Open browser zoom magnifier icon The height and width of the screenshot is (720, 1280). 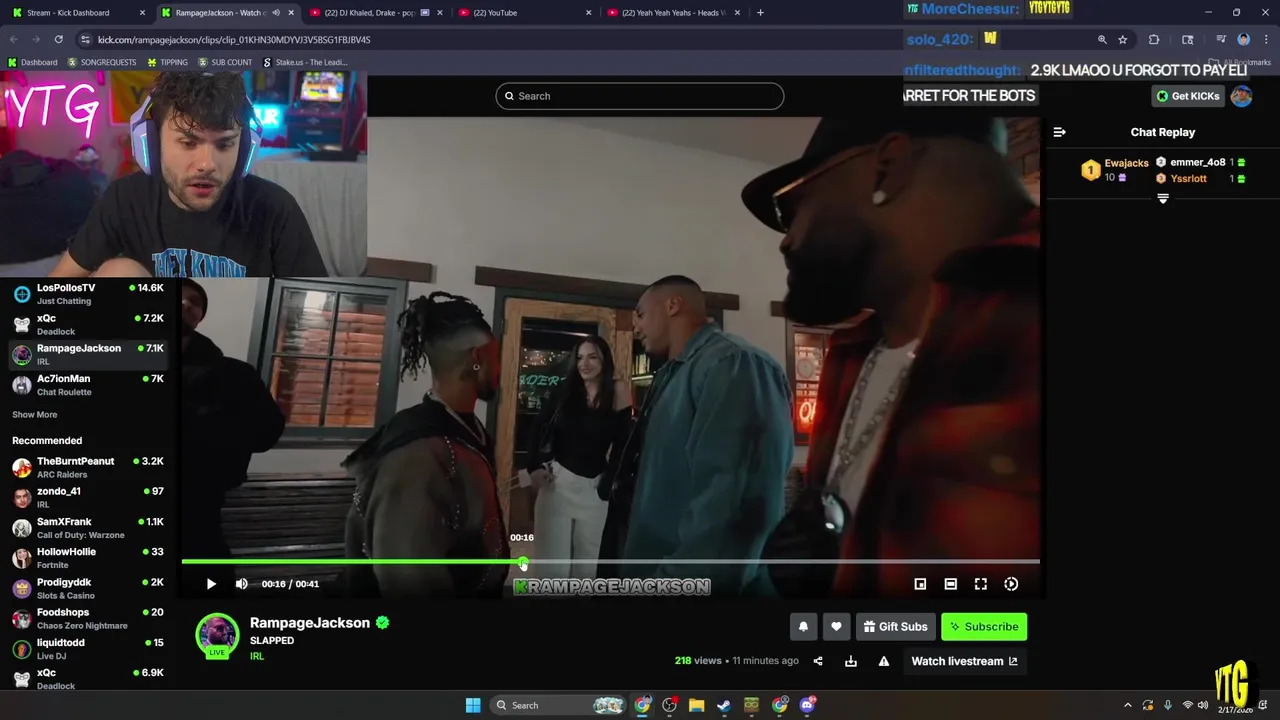point(1102,39)
